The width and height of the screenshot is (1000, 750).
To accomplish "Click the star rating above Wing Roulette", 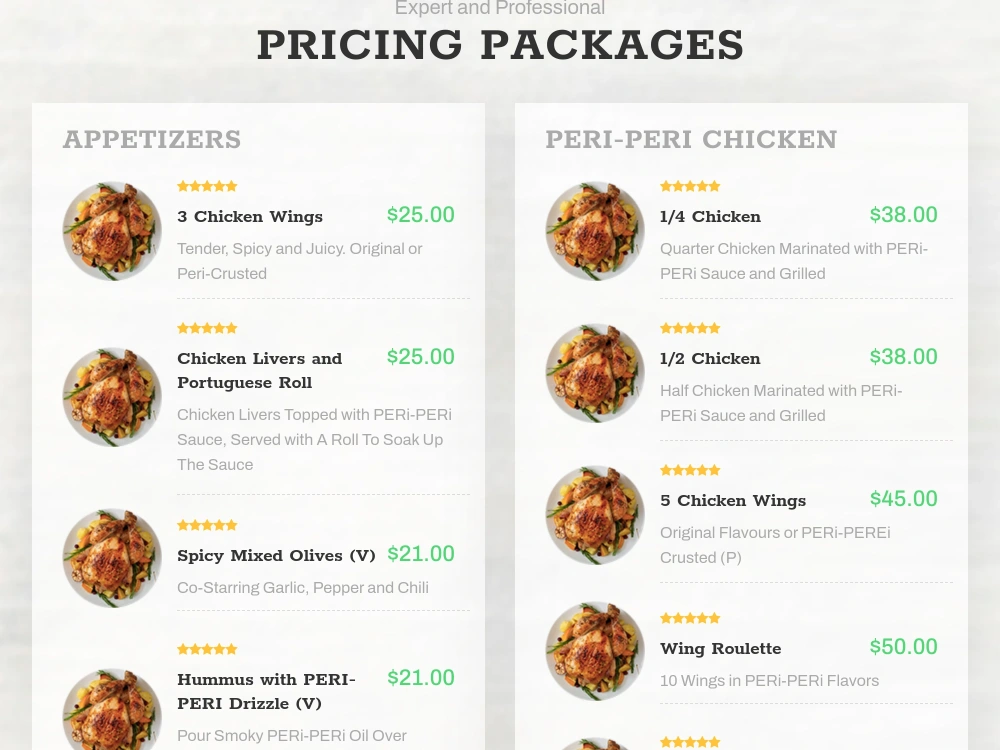I will 690,618.
